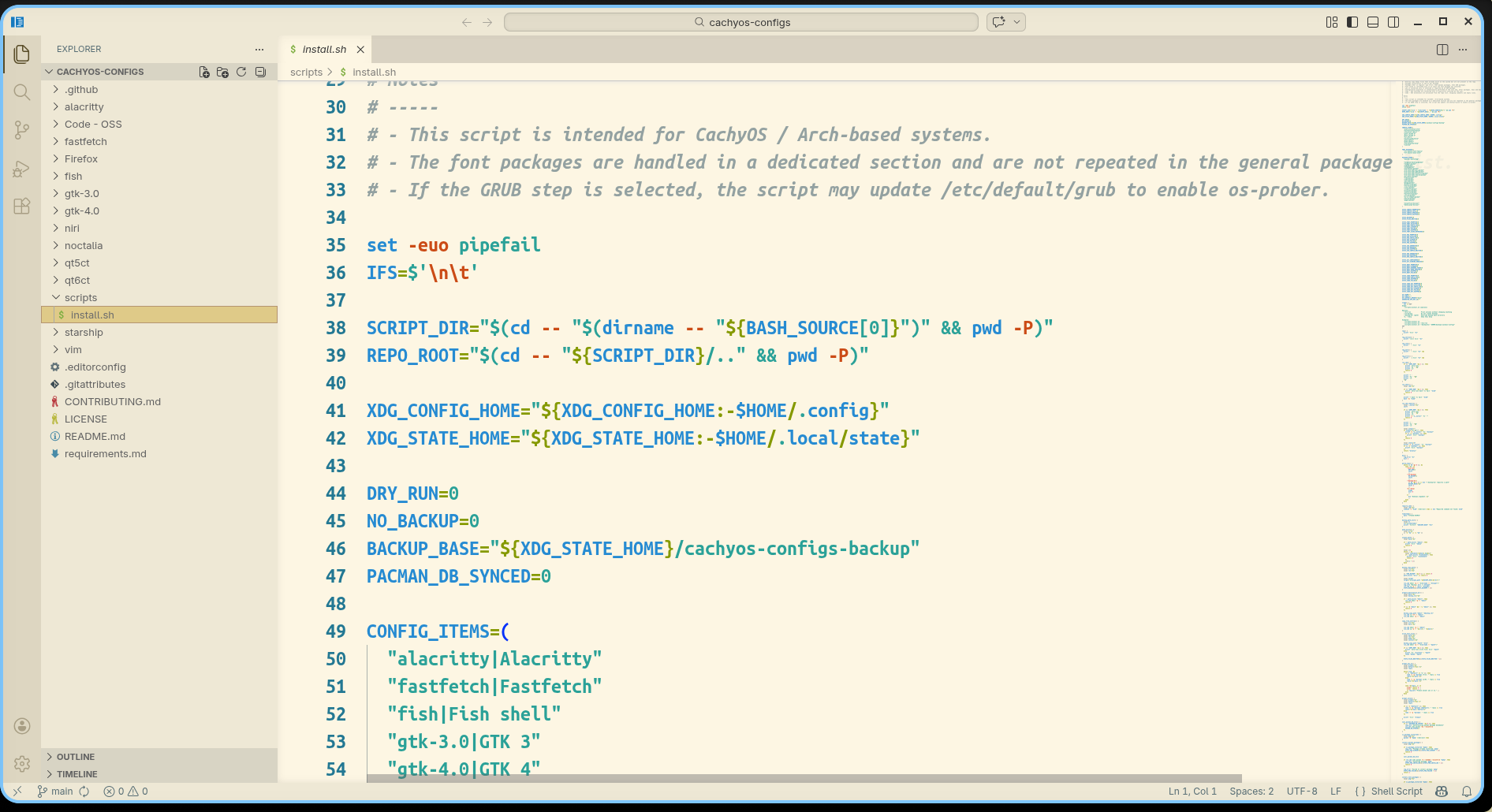Open the editor's more actions menu
Screen dimensions: 1492x812
1463,49
